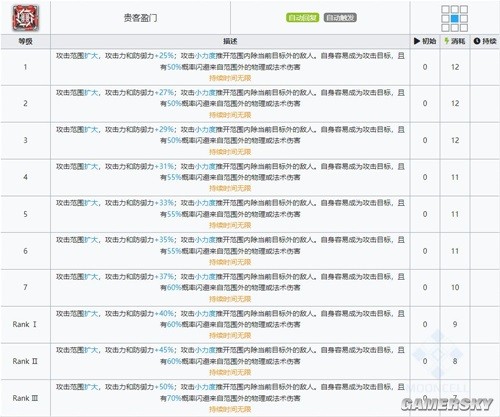
Task: Click the blue 60% in level 7 row
Action: (174, 287)
